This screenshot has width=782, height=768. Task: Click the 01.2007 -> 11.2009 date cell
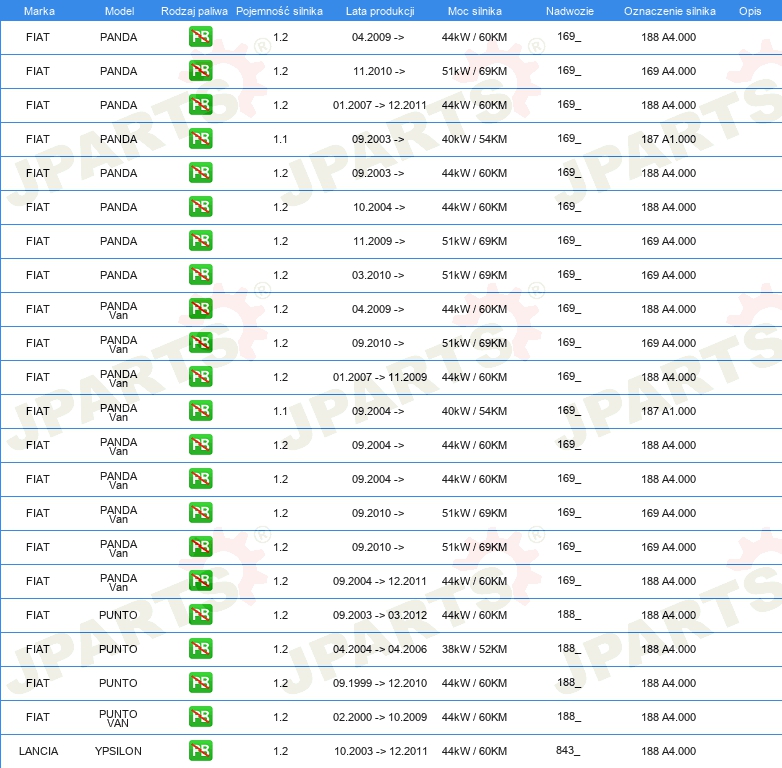(x=380, y=377)
